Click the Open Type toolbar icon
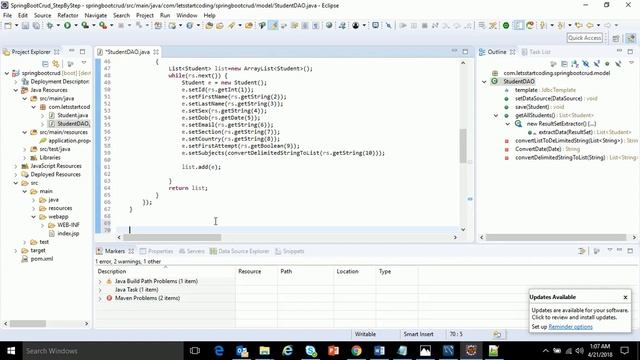This screenshot has width=640, height=360. click(209, 26)
